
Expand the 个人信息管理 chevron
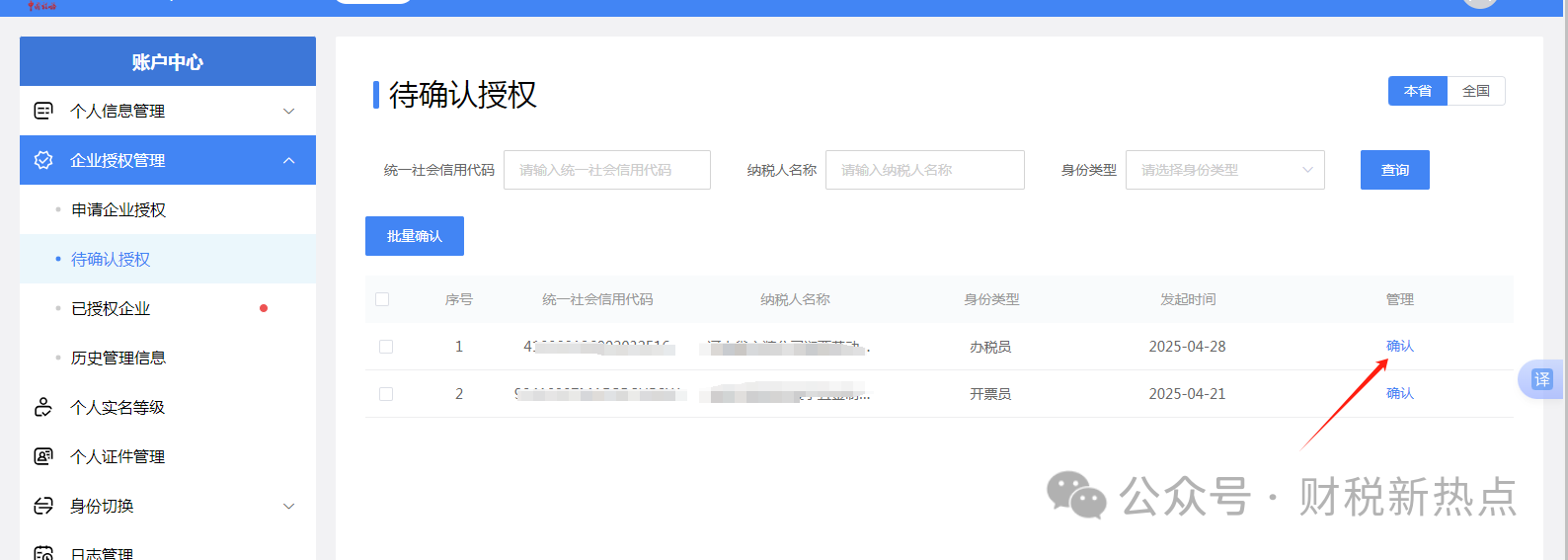click(x=289, y=111)
